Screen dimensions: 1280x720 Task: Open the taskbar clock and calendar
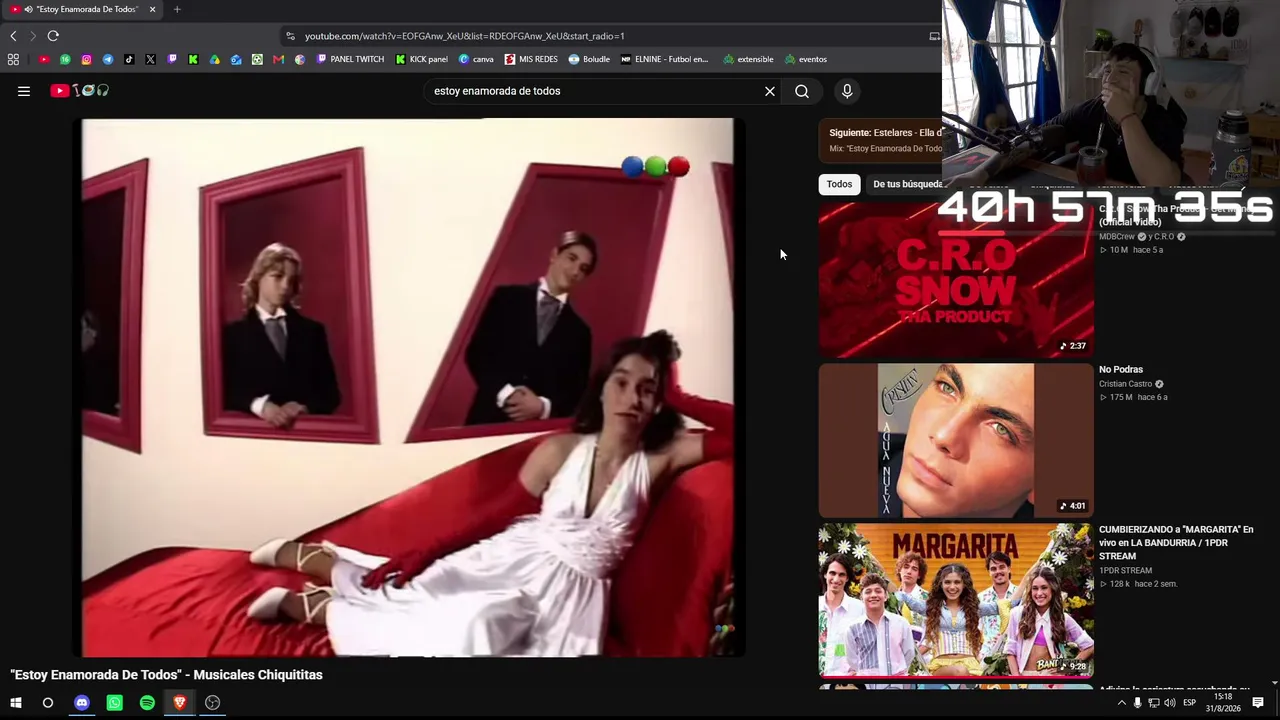[1223, 703]
